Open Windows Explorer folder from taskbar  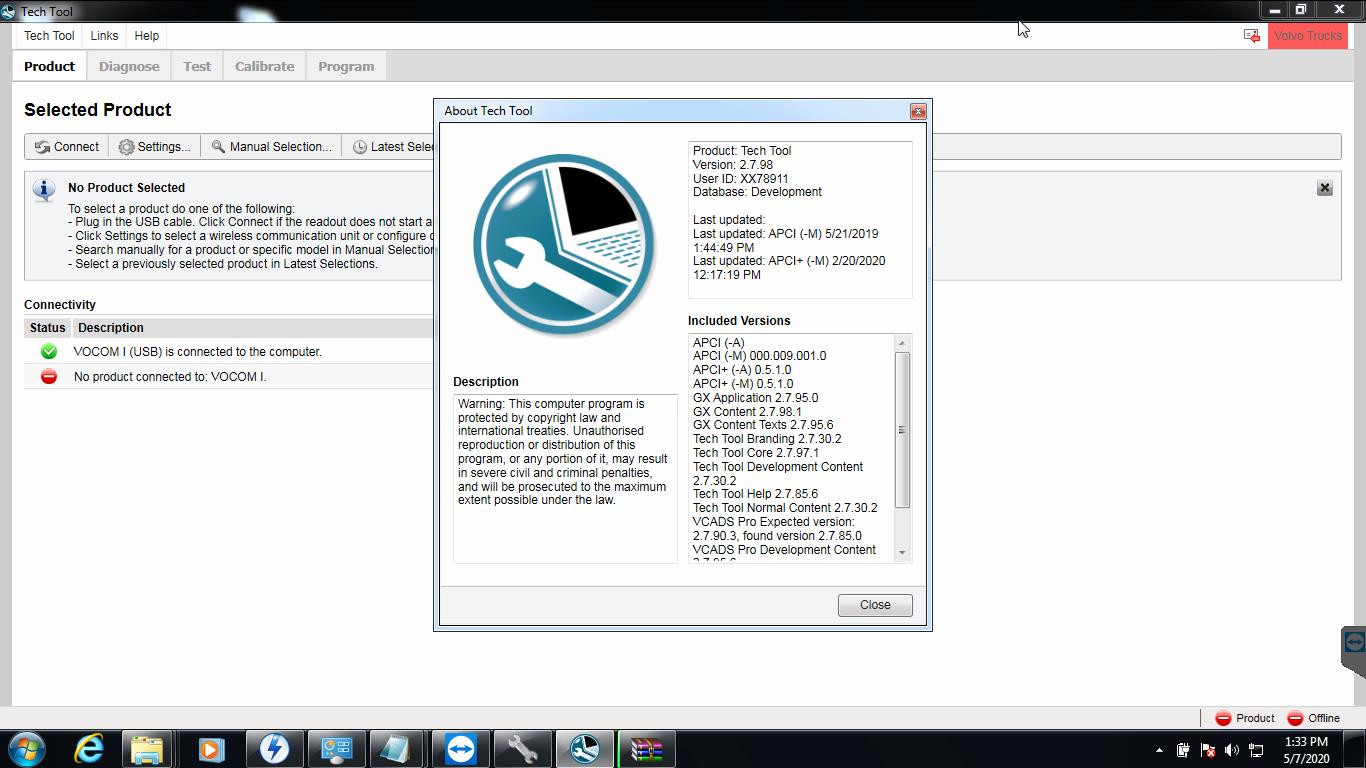(x=146, y=748)
